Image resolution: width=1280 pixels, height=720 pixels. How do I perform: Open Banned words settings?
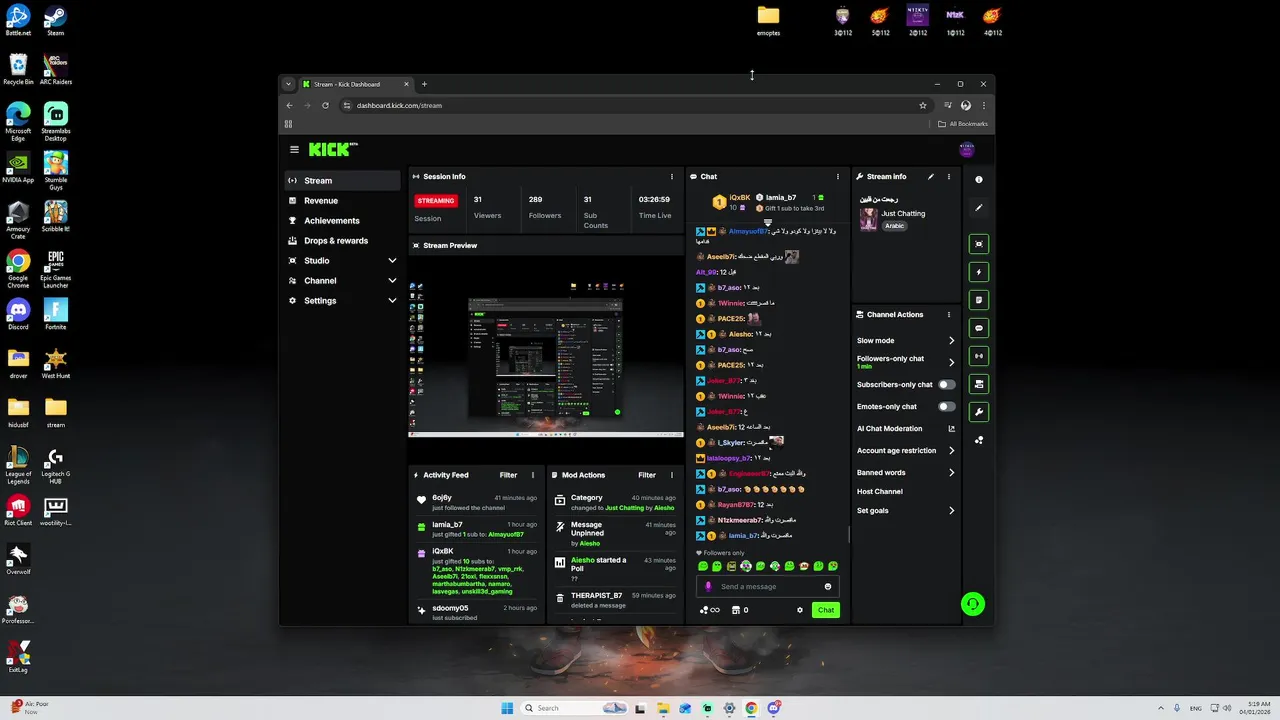pyautogui.click(x=906, y=473)
